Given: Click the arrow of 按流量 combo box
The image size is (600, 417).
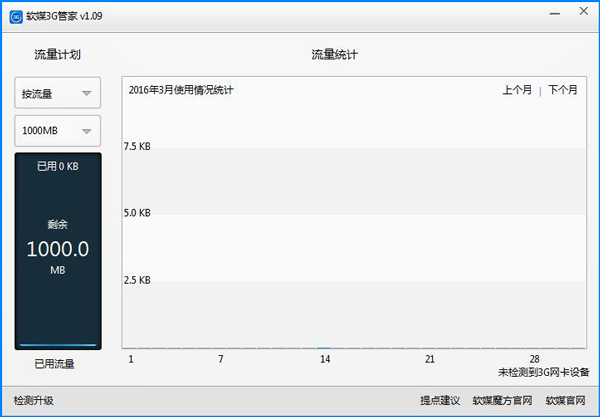Looking at the screenshot, I should point(87,93).
